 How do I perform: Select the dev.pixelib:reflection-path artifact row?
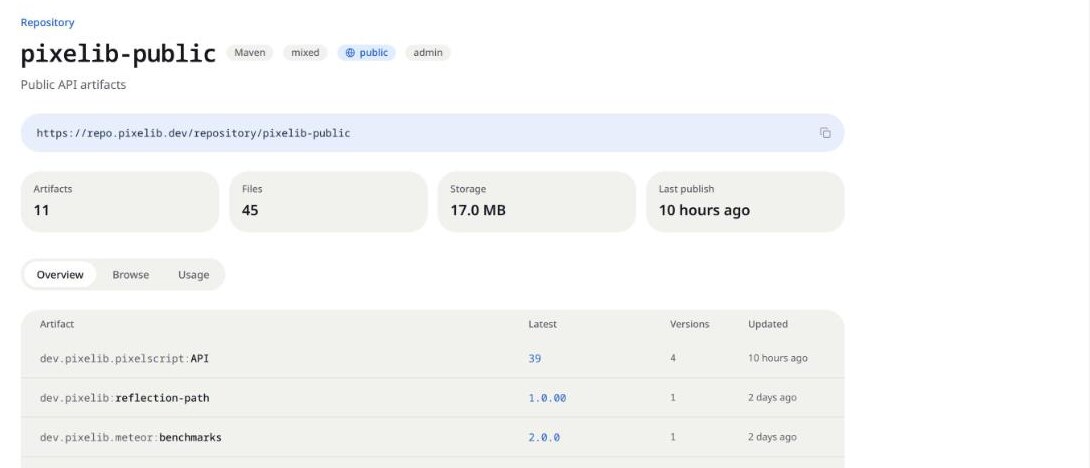point(432,398)
